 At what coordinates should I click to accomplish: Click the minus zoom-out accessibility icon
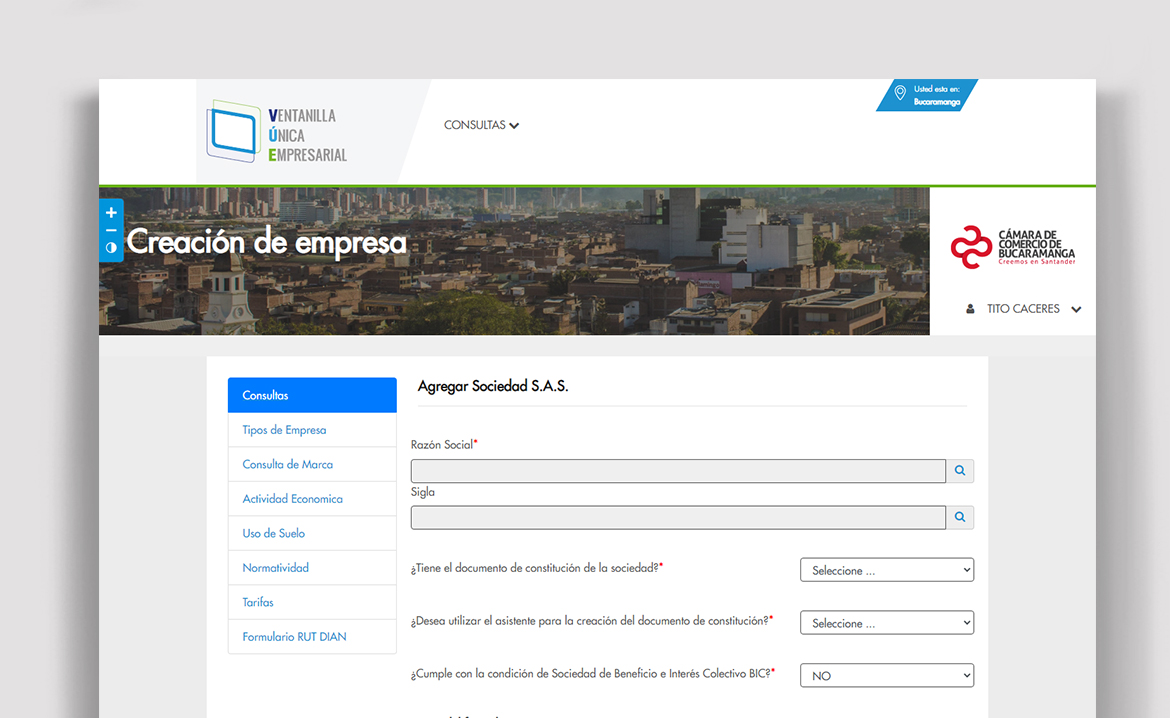pyautogui.click(x=111, y=231)
